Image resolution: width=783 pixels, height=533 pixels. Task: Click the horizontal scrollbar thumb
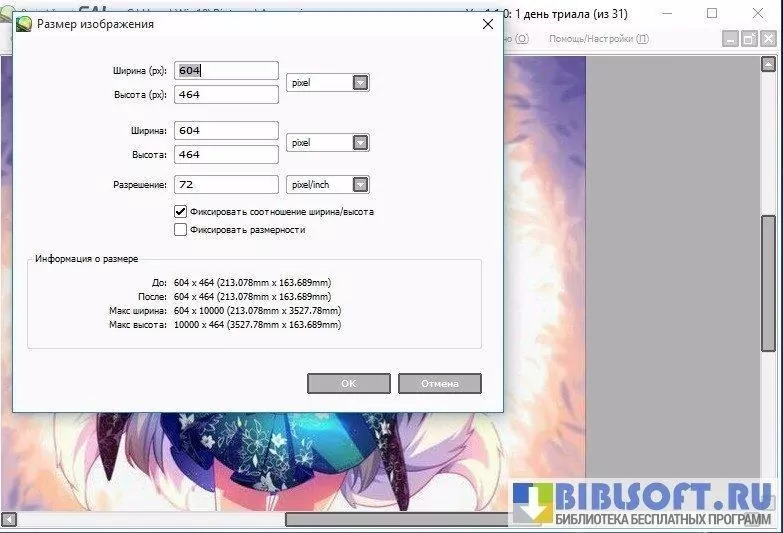400,520
